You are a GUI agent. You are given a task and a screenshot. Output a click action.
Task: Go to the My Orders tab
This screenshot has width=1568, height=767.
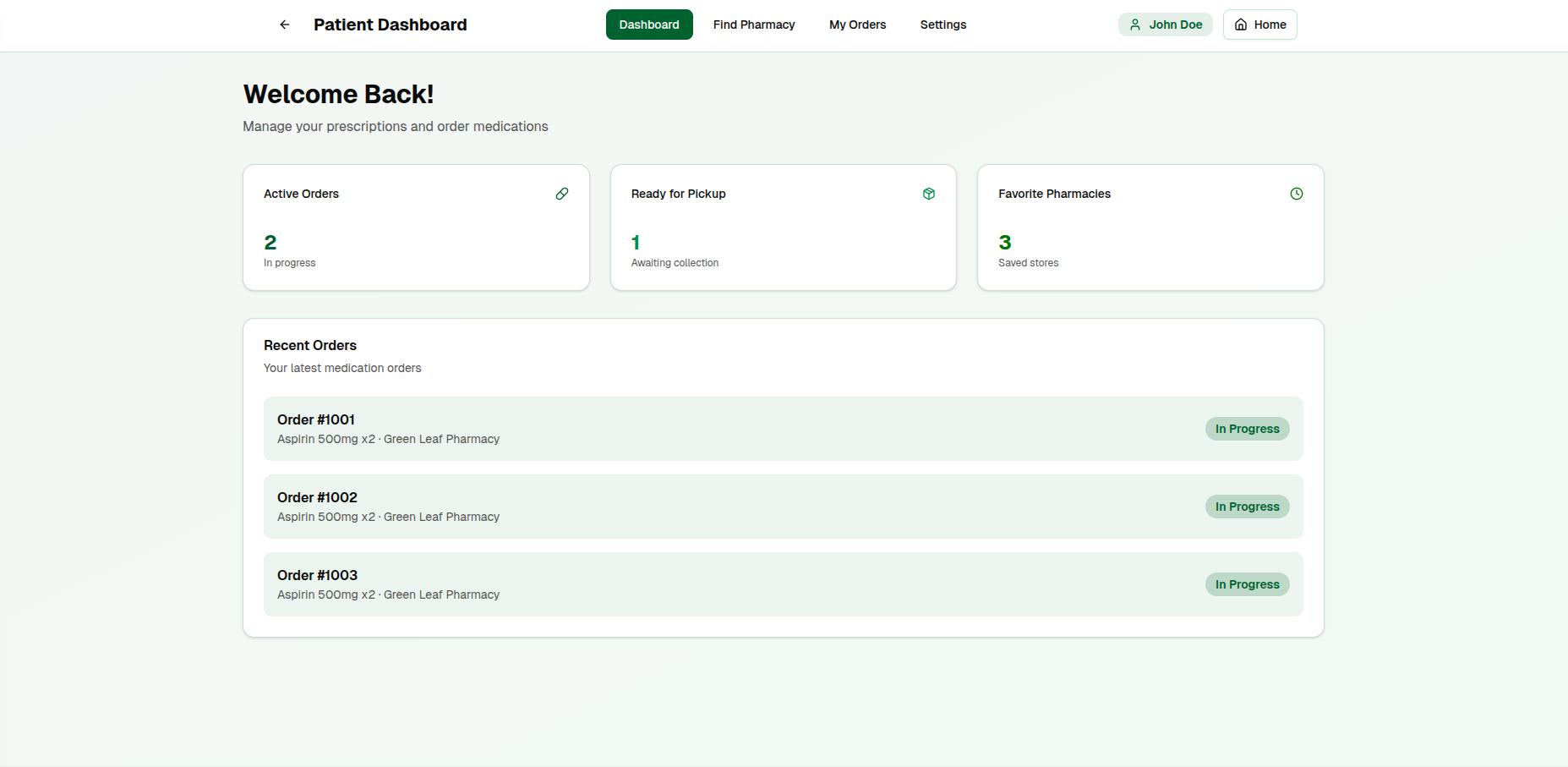(857, 25)
